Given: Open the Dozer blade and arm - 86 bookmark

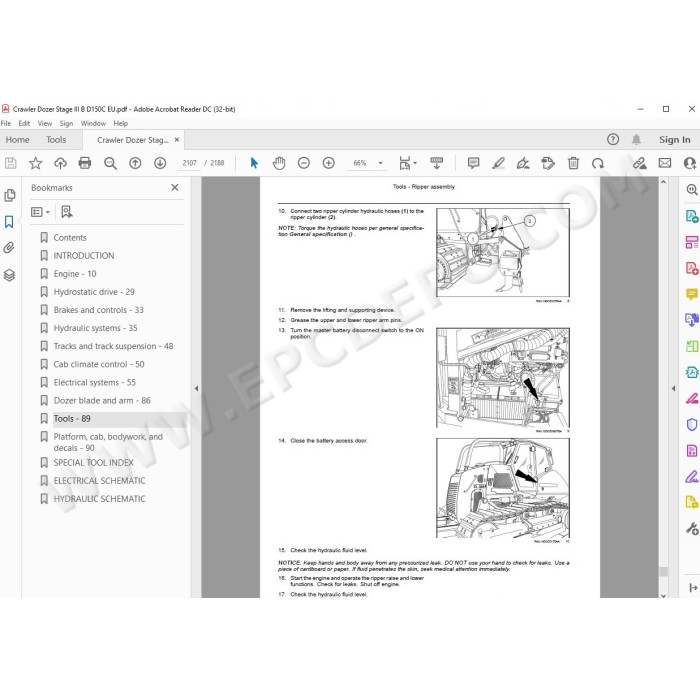Looking at the screenshot, I should (102, 400).
